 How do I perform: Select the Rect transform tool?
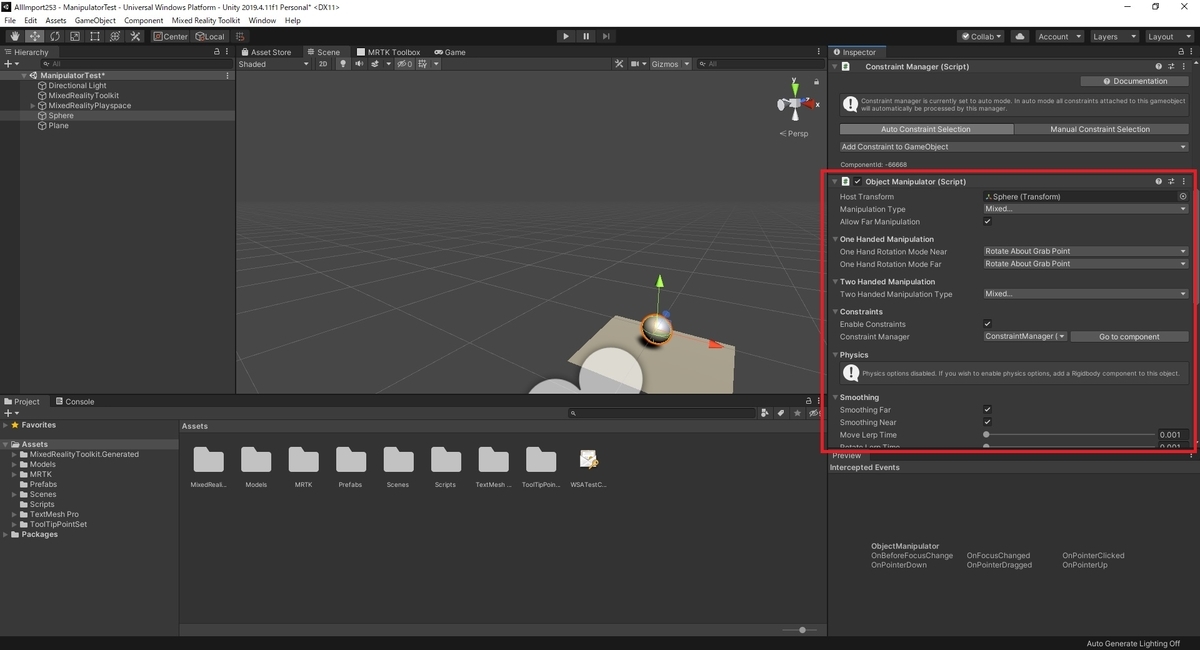(x=95, y=36)
